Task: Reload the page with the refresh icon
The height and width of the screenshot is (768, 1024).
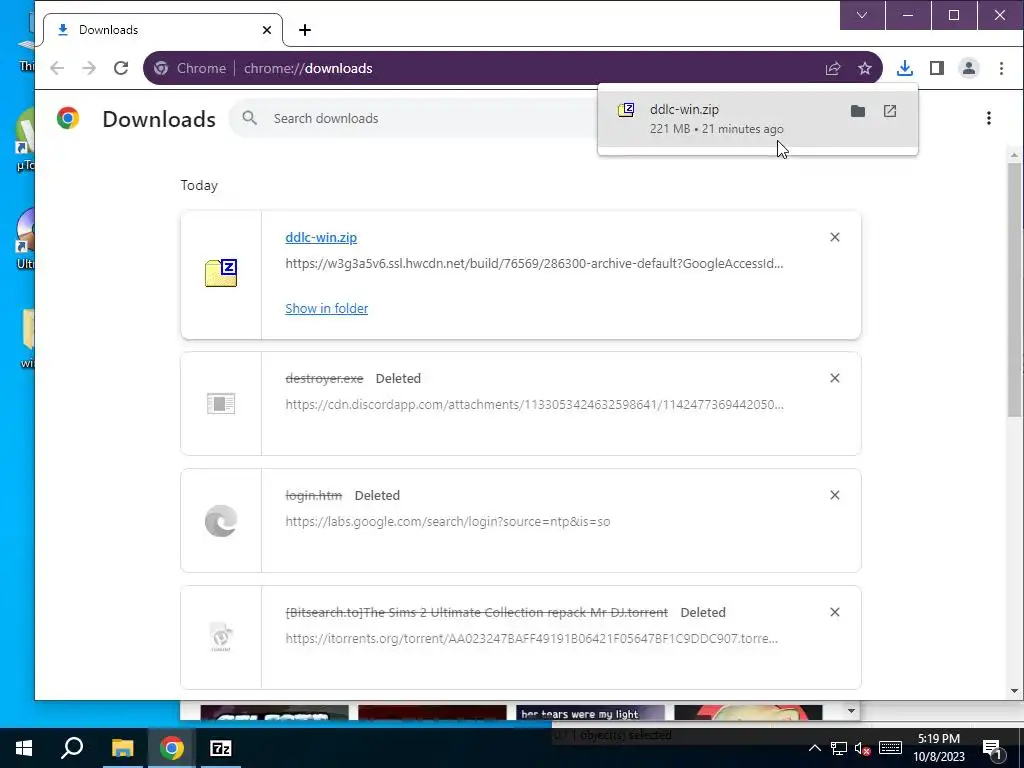Action: click(x=121, y=68)
